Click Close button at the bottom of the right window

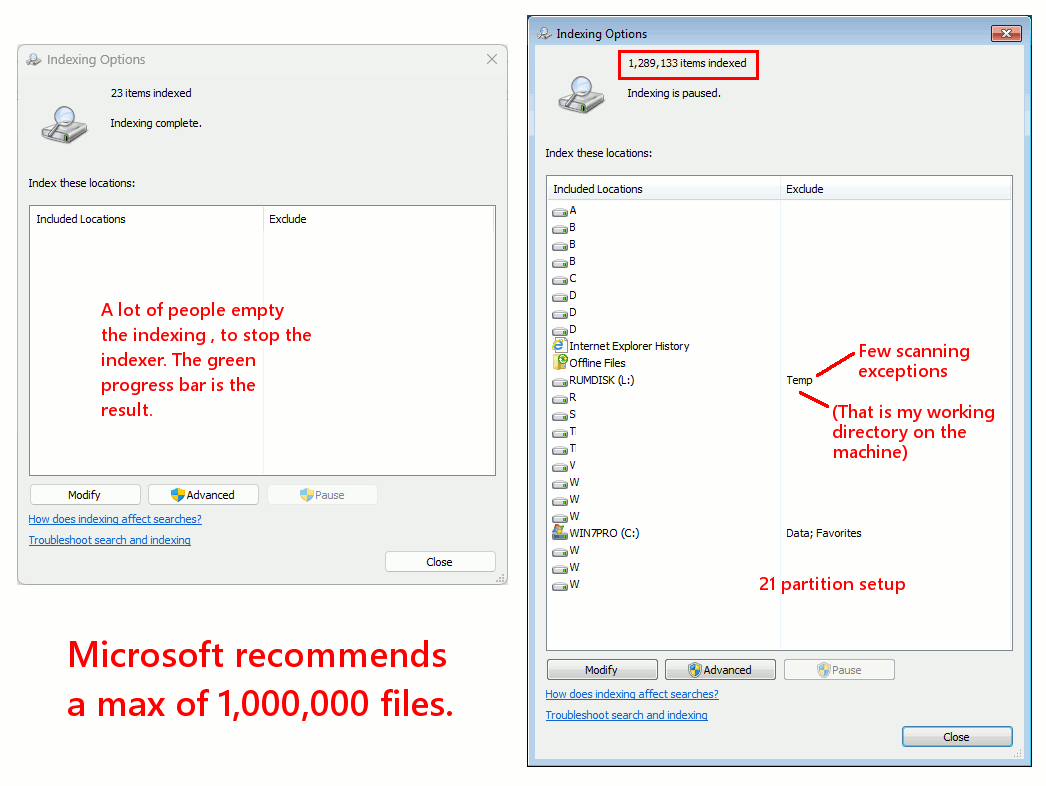click(957, 737)
